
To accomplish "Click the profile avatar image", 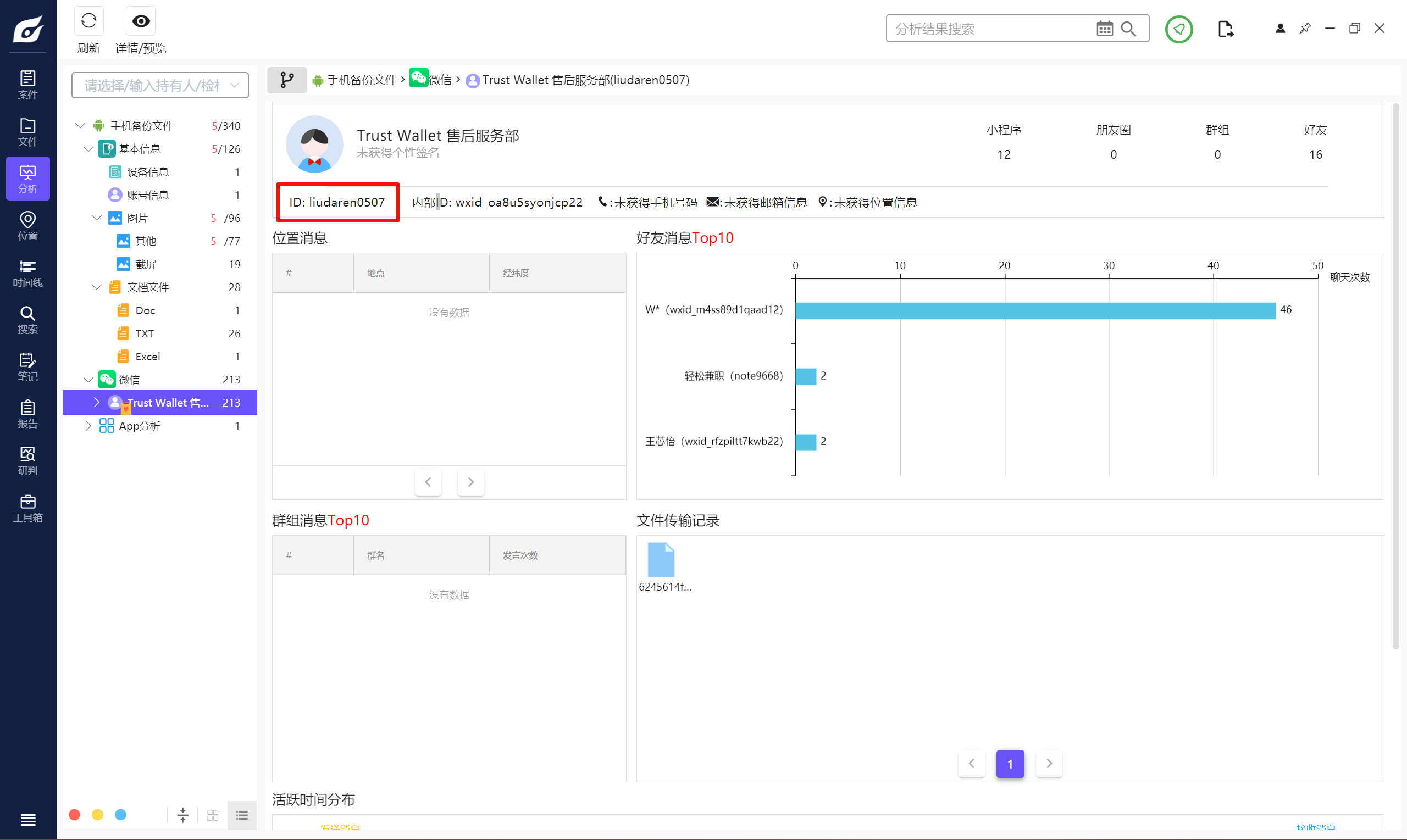I will click(x=314, y=144).
